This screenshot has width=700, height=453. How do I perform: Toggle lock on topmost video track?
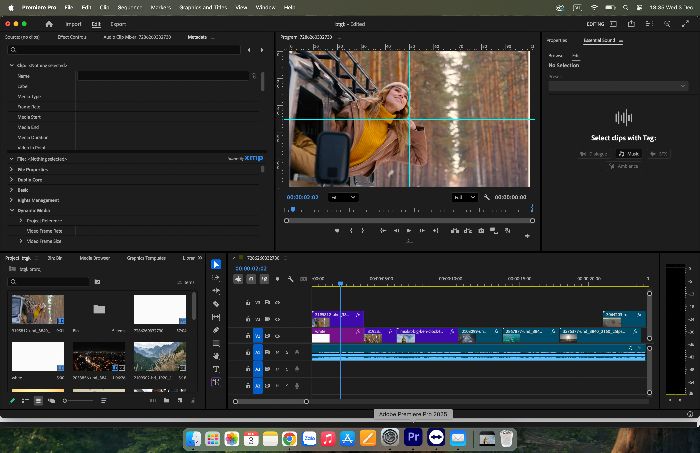(x=248, y=303)
